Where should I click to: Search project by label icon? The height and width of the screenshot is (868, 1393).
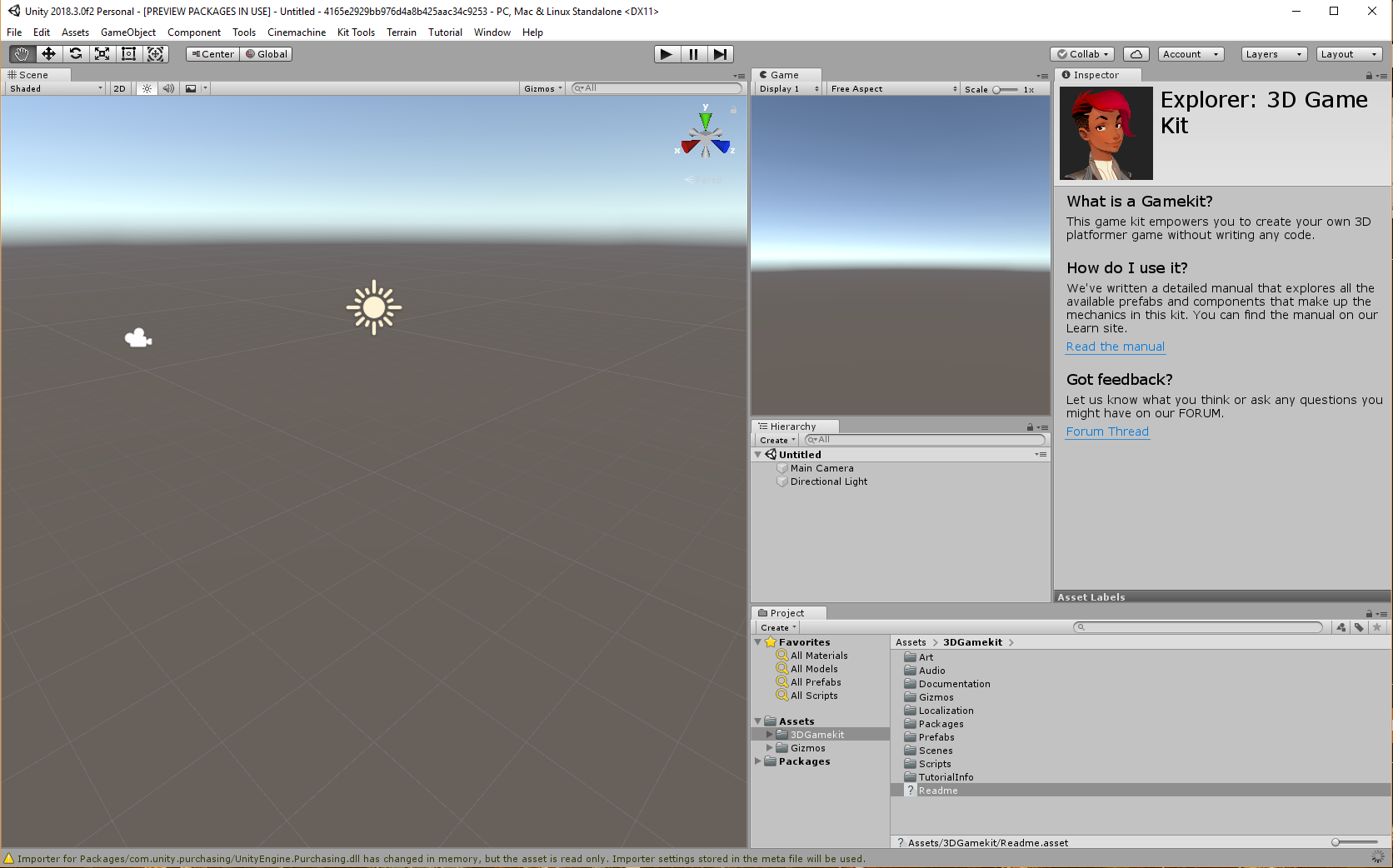point(1359,627)
